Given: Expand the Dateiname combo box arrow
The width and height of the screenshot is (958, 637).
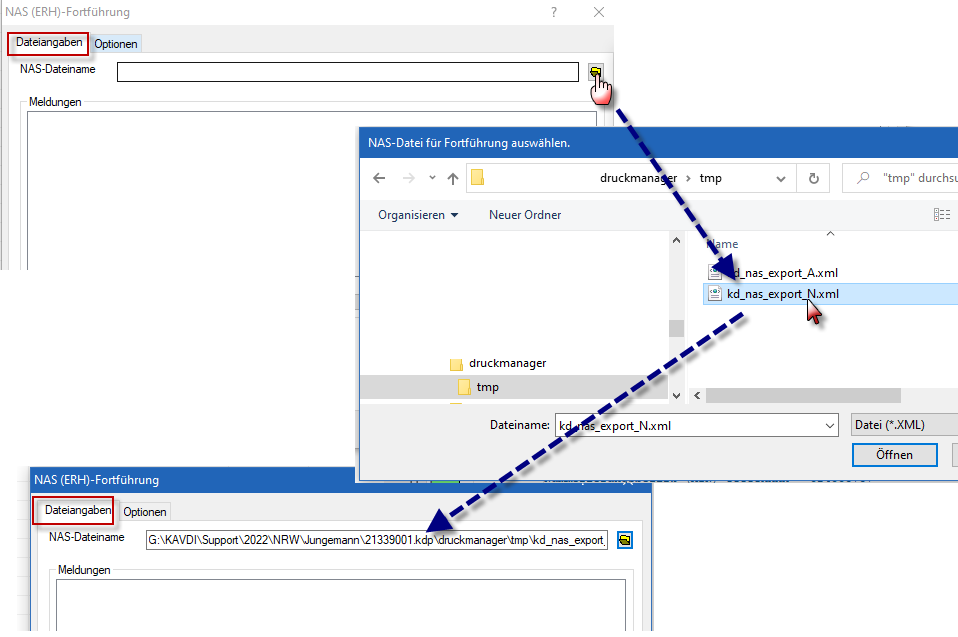Looking at the screenshot, I should coord(829,425).
